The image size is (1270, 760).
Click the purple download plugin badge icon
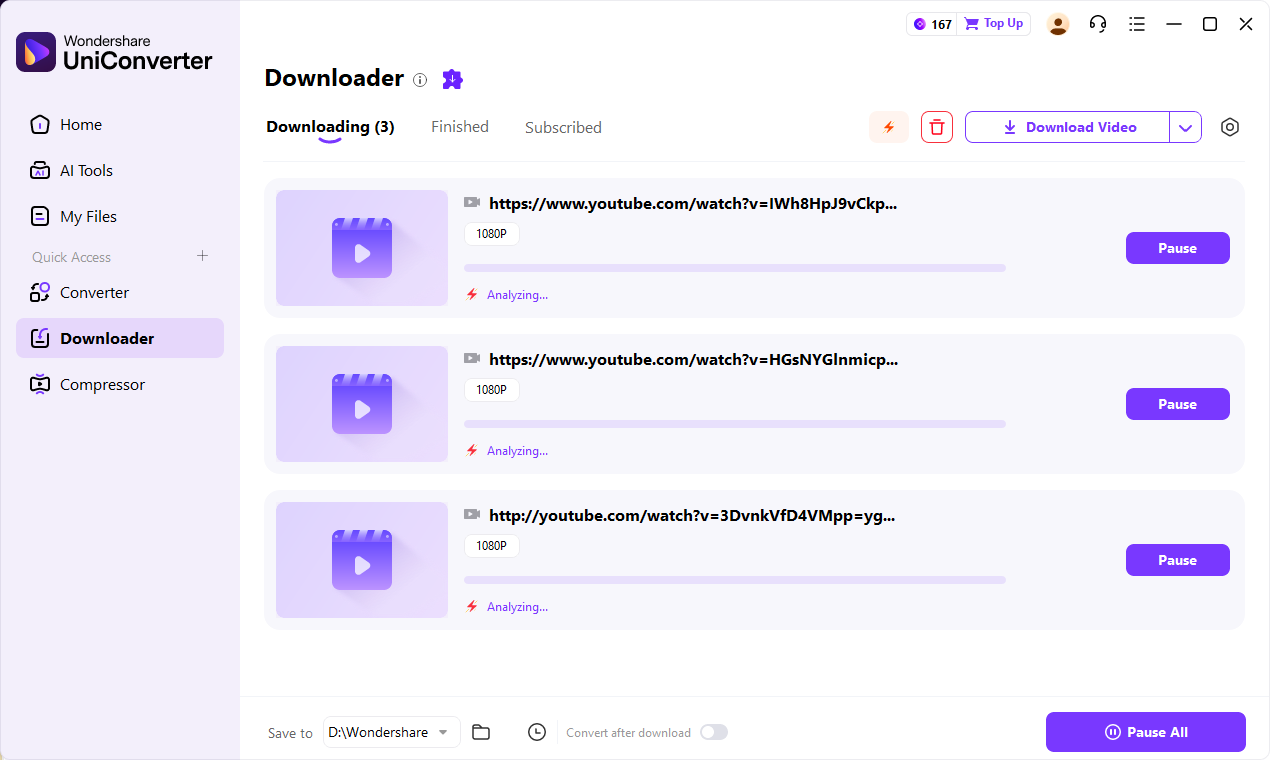(x=453, y=79)
